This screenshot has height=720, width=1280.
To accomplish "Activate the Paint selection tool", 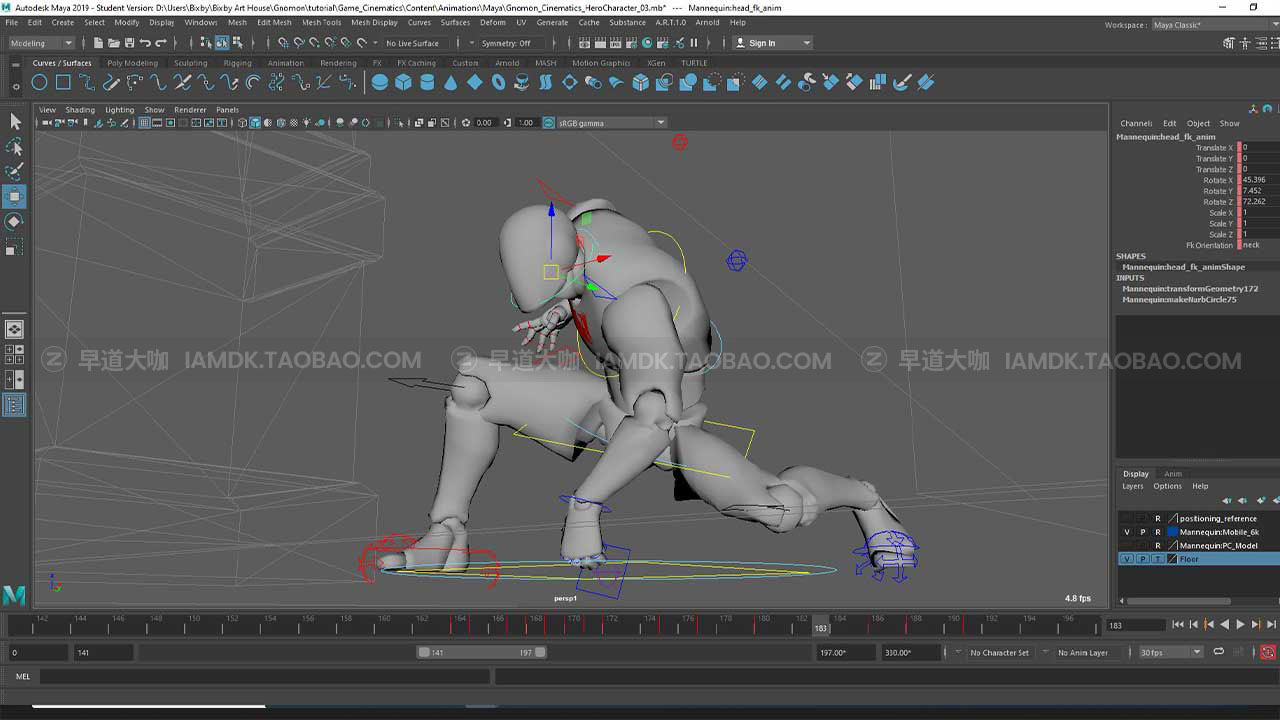I will pos(15,171).
